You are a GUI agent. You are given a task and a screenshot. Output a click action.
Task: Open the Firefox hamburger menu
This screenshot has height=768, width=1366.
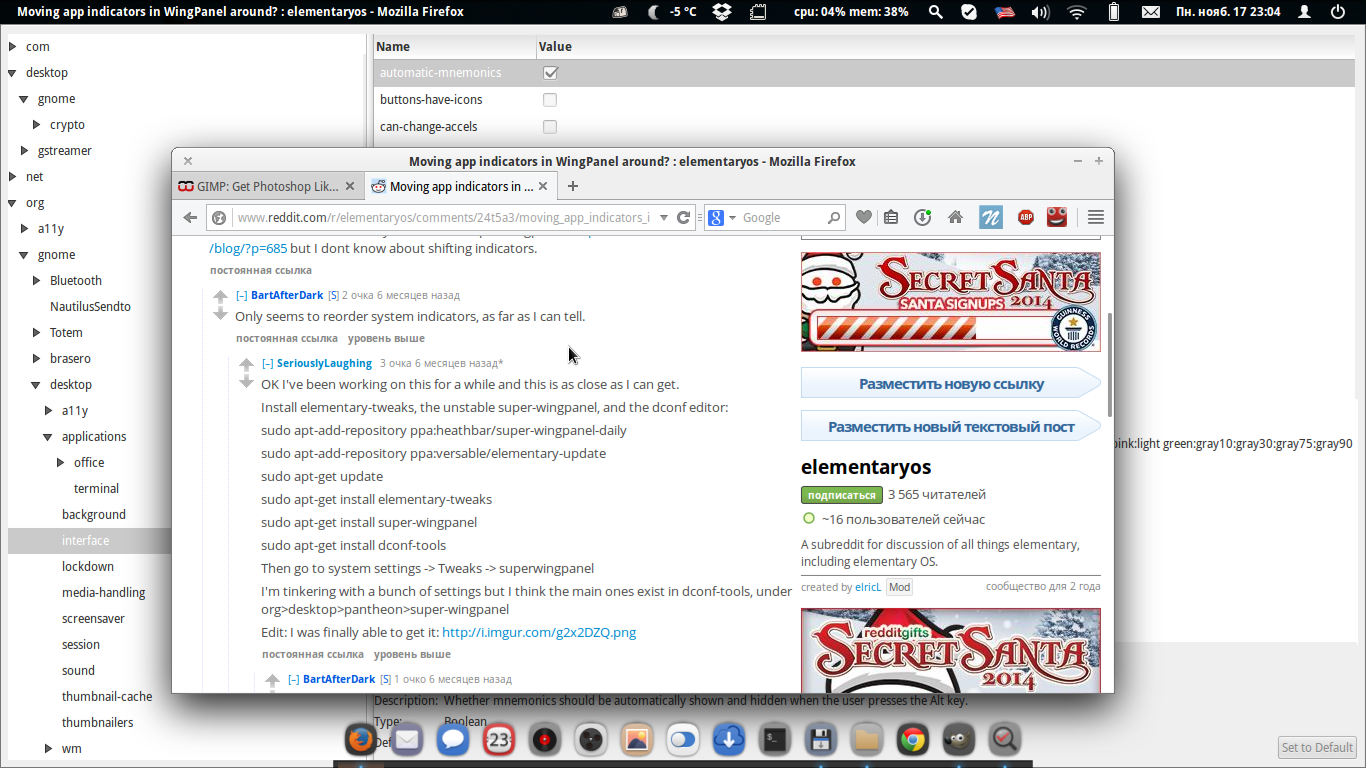click(x=1095, y=217)
